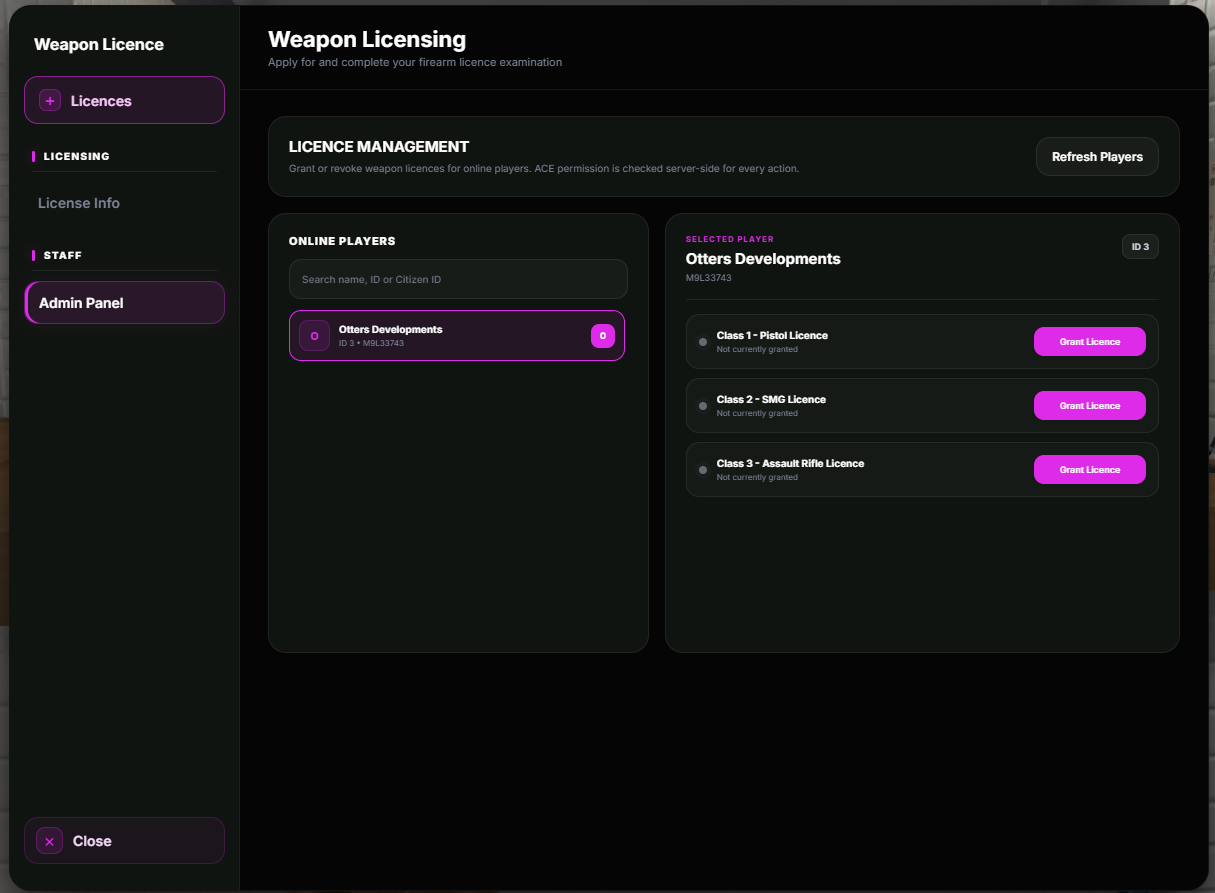The width and height of the screenshot is (1215, 893).
Task: Grant the Class 3 Assault Rifle Licence
Action: [1090, 470]
